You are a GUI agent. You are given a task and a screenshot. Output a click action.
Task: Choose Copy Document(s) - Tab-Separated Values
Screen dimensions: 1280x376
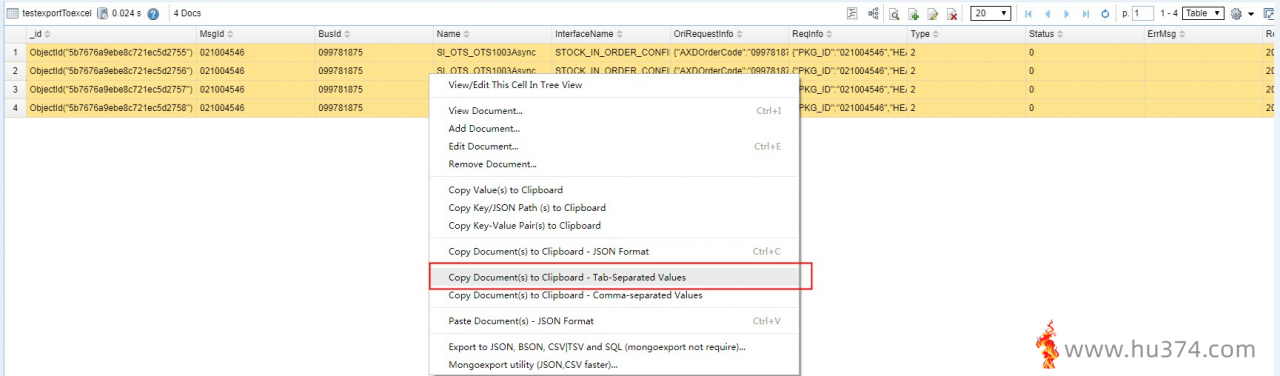tap(614, 277)
